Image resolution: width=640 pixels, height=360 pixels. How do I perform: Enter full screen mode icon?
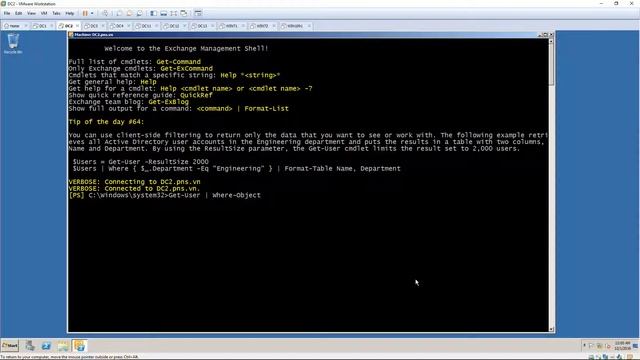coord(174,13)
